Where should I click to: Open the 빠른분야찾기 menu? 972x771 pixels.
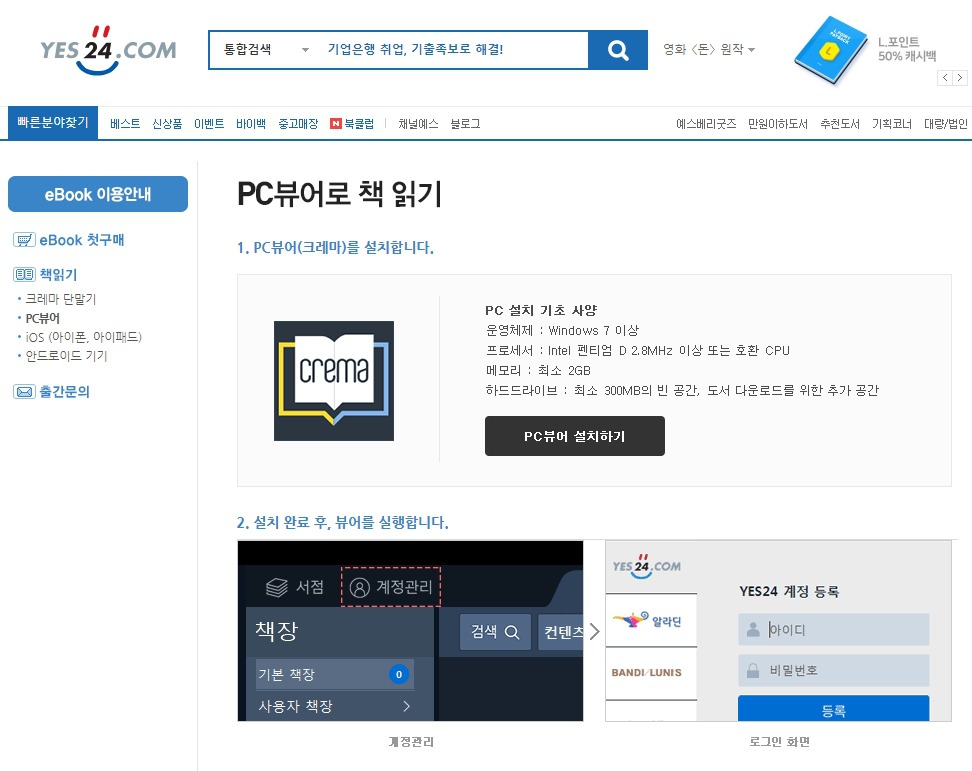[x=53, y=123]
